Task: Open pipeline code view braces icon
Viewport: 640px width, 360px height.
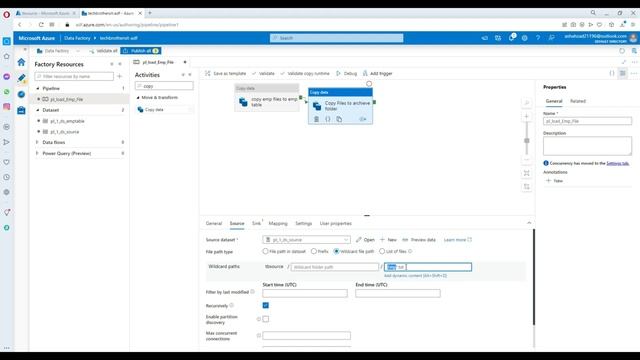Action: click(612, 73)
